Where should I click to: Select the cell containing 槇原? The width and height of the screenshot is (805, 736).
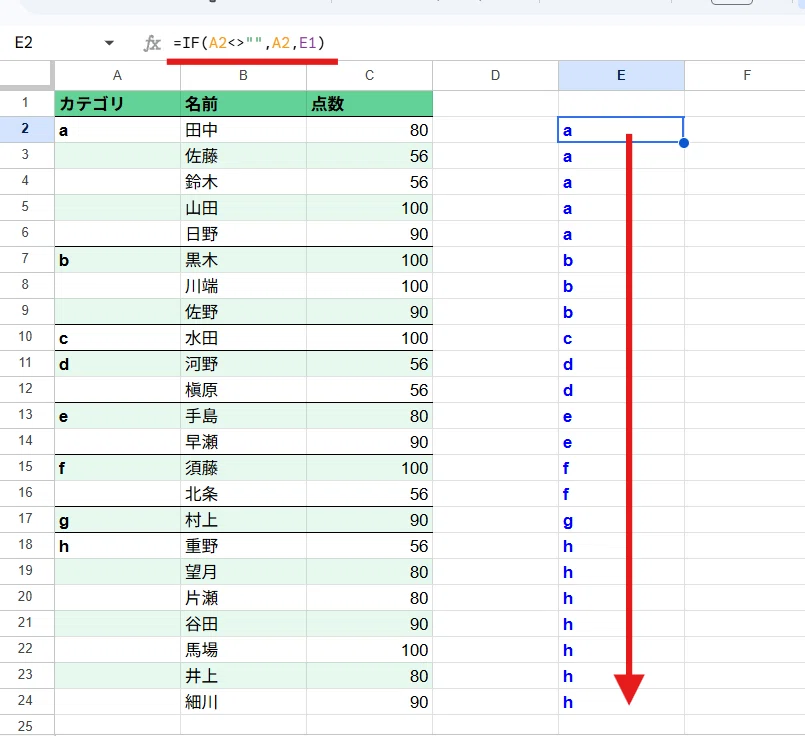[x=243, y=390]
